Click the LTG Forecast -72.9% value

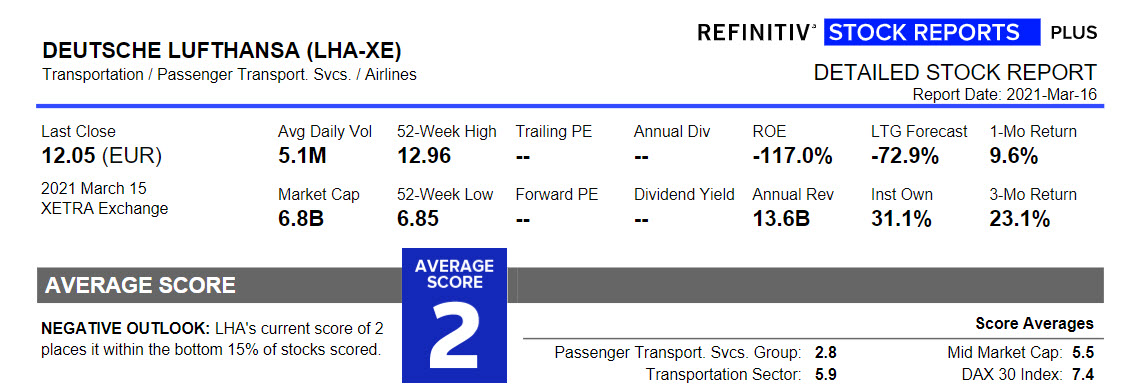[x=904, y=155]
